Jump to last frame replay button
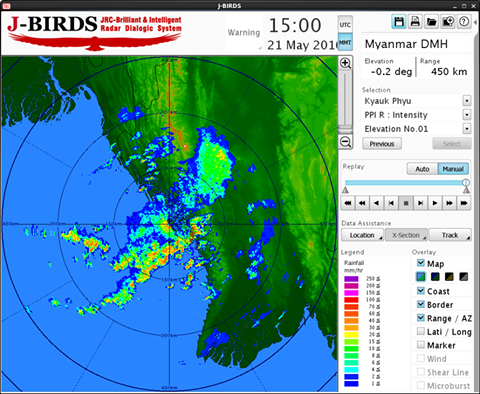480x394 pixels. (x=464, y=203)
